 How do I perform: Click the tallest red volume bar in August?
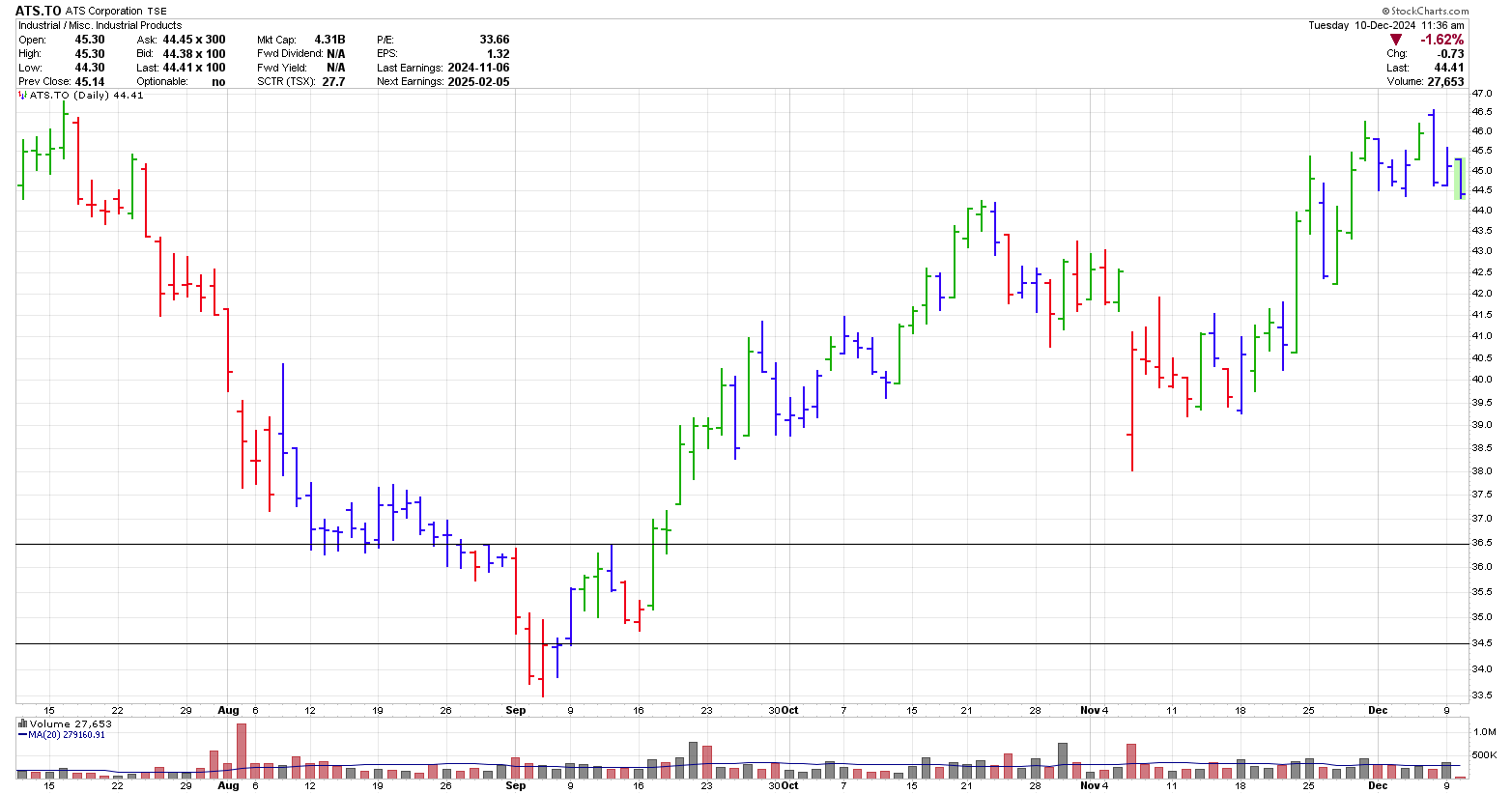pyautogui.click(x=242, y=751)
